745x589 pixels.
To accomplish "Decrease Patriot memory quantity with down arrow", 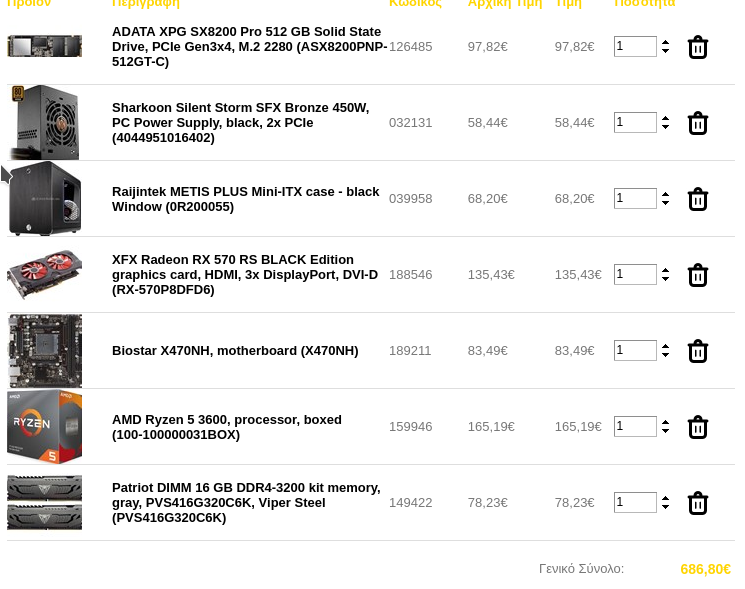I will click(665, 507).
